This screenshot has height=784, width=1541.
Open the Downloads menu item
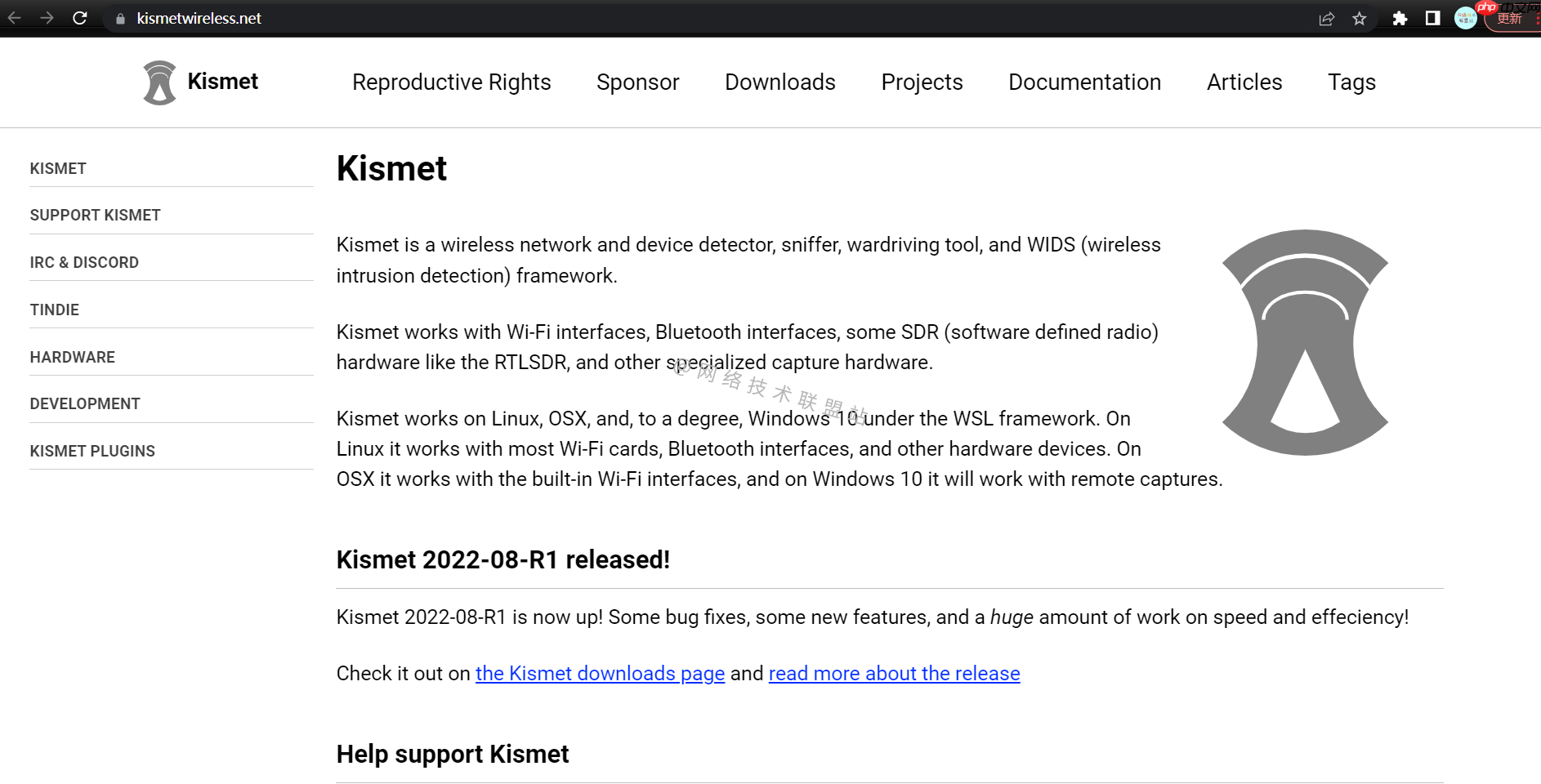[x=779, y=82]
